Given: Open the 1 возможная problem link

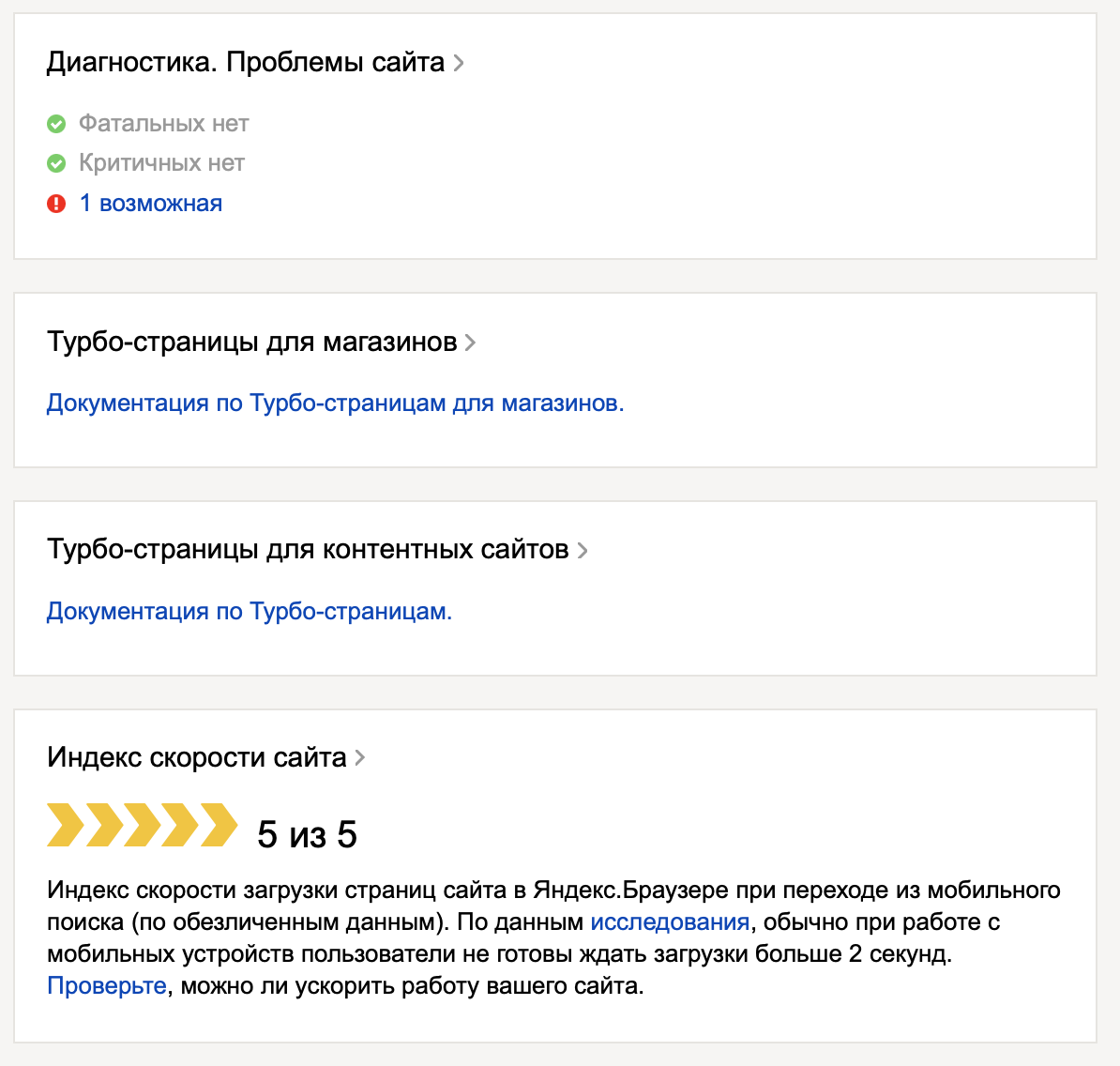Looking at the screenshot, I should click(151, 204).
